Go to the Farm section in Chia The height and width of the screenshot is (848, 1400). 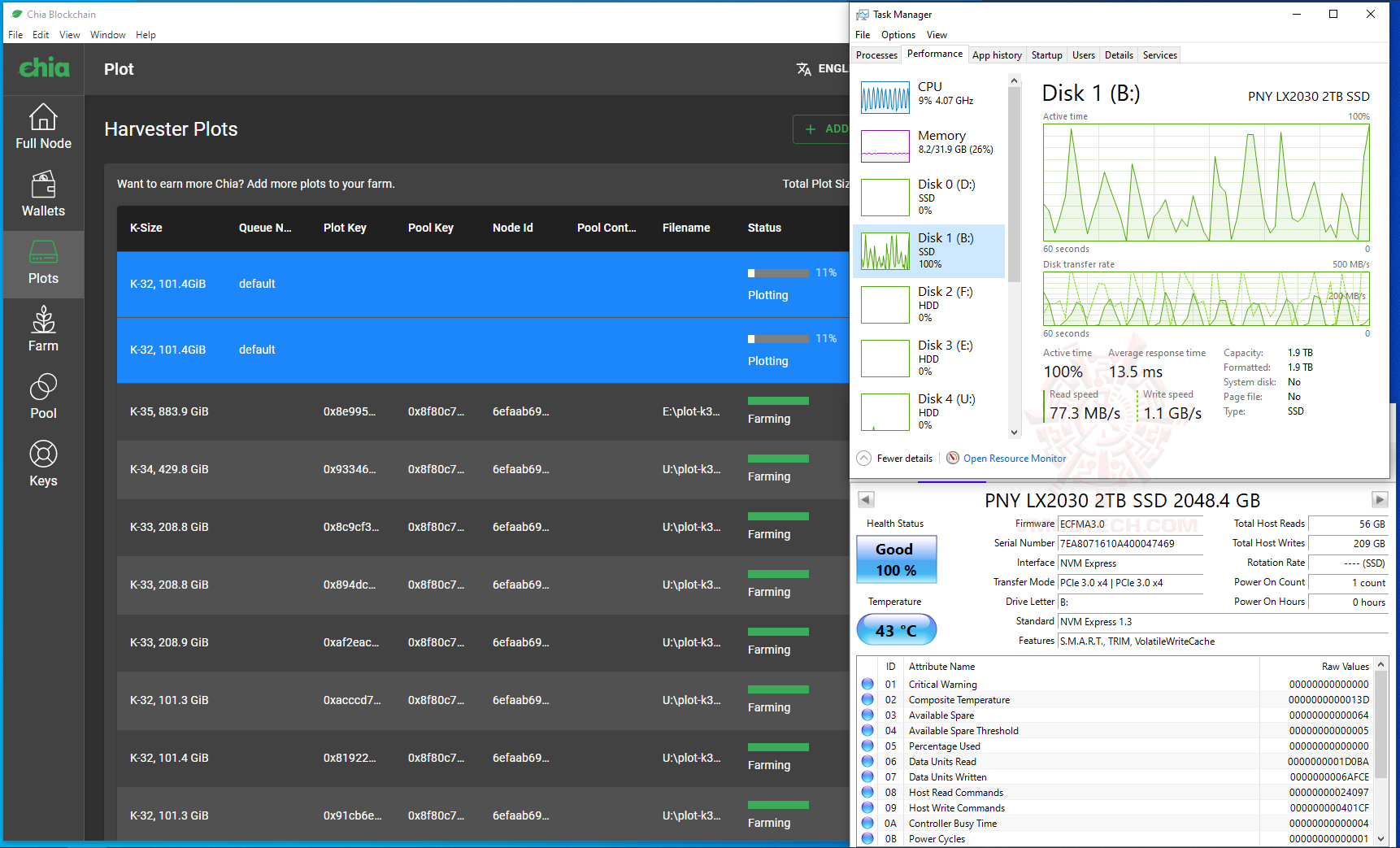[x=43, y=329]
